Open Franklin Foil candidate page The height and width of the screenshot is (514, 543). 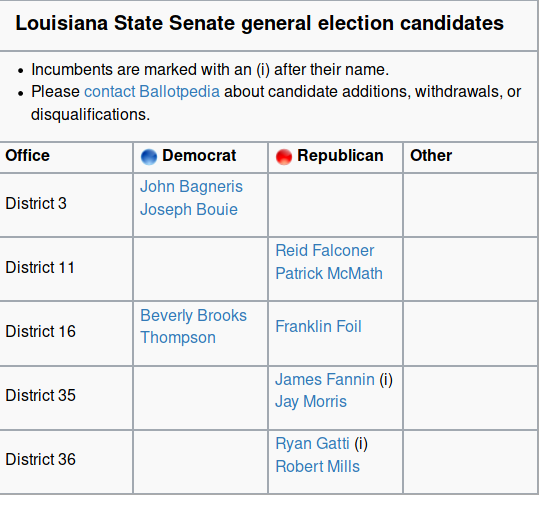[318, 326]
